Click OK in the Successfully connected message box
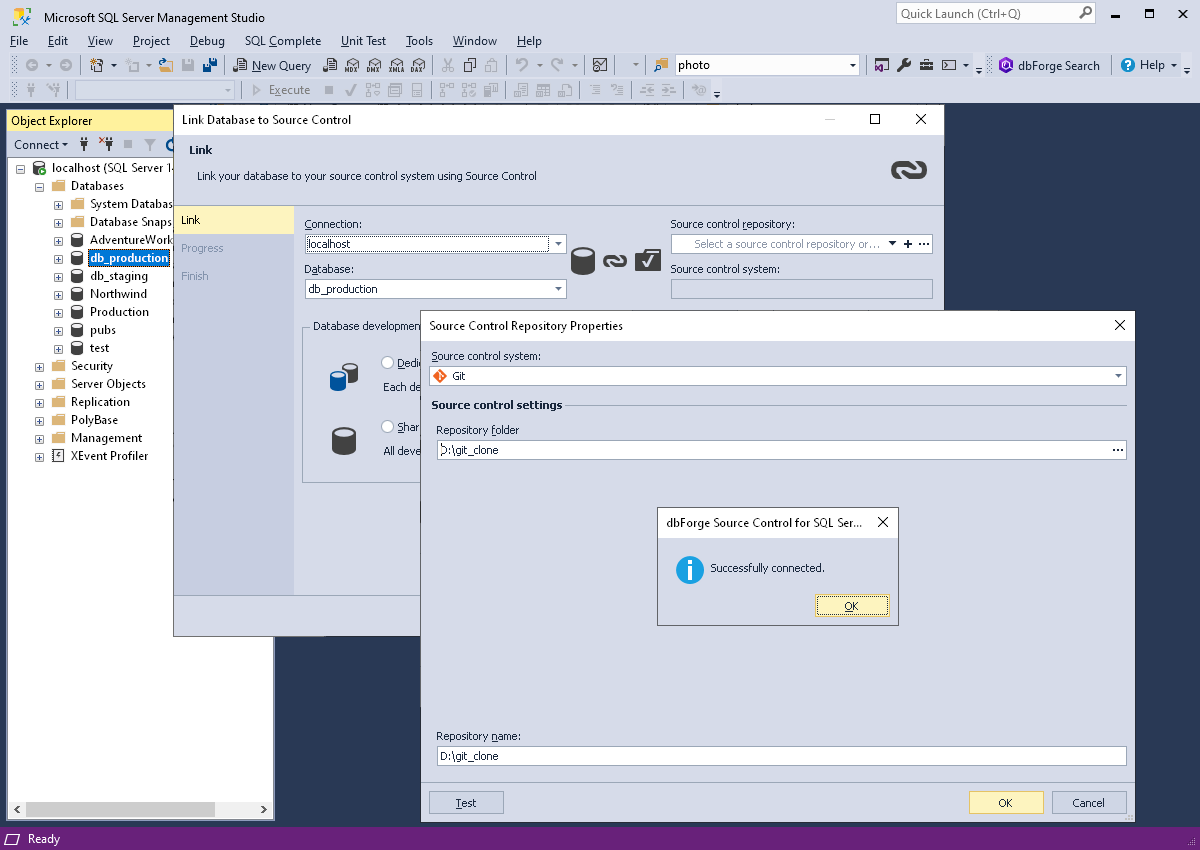Viewport: 1200px width, 850px height. click(852, 606)
